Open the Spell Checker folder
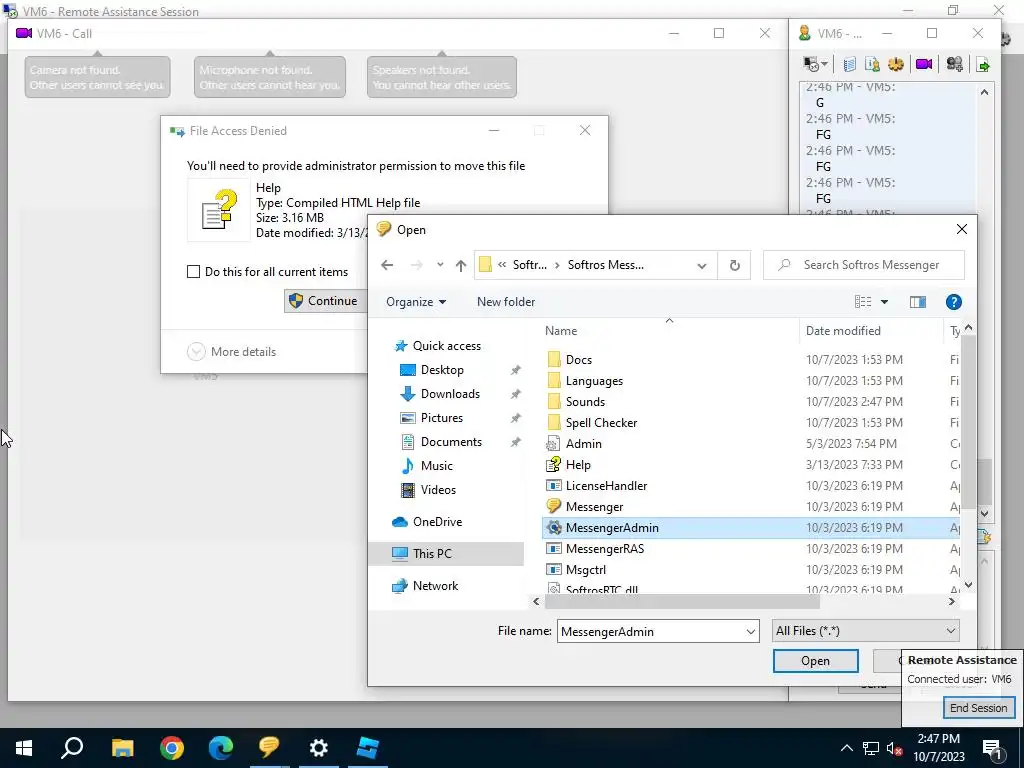The image size is (1024, 768). pos(601,423)
